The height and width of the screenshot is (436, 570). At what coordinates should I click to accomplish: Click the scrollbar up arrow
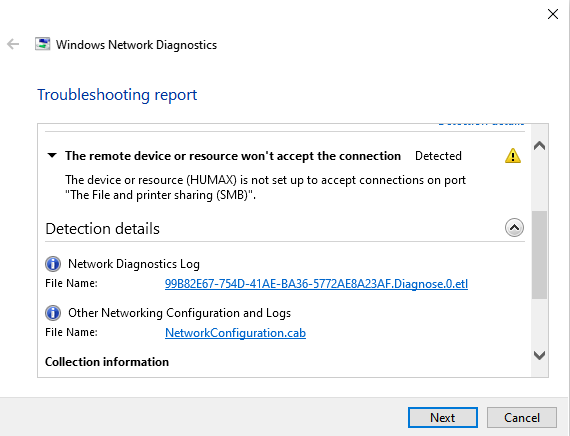(x=539, y=146)
